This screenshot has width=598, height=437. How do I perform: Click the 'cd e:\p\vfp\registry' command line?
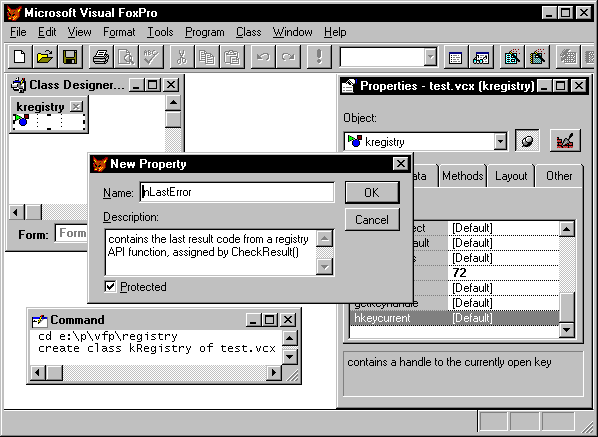108,336
